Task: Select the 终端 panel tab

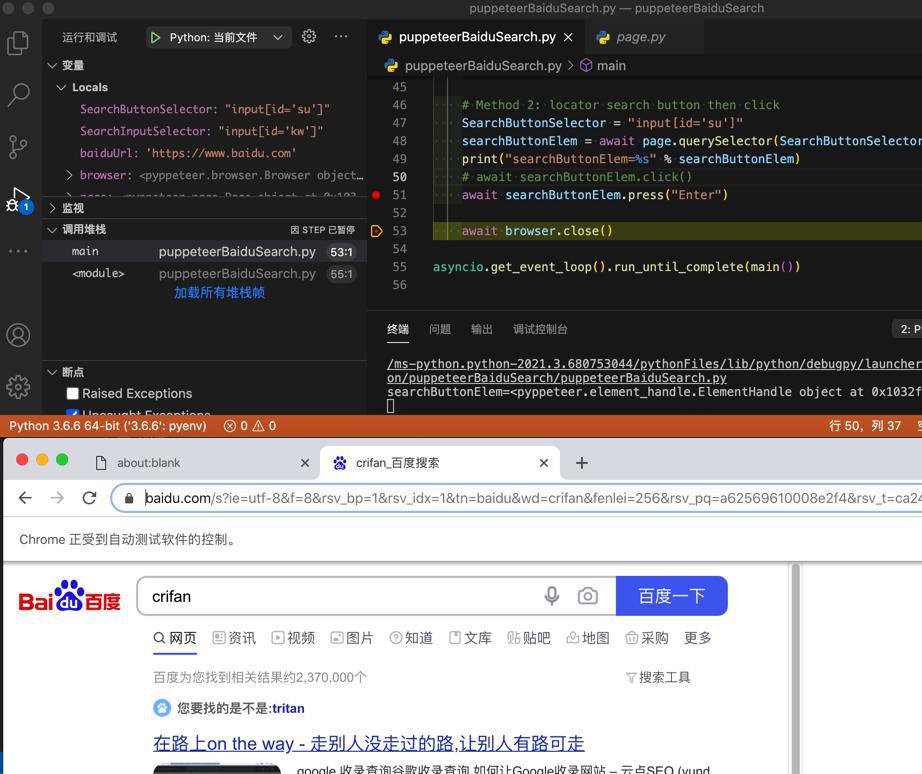Action: [398, 329]
